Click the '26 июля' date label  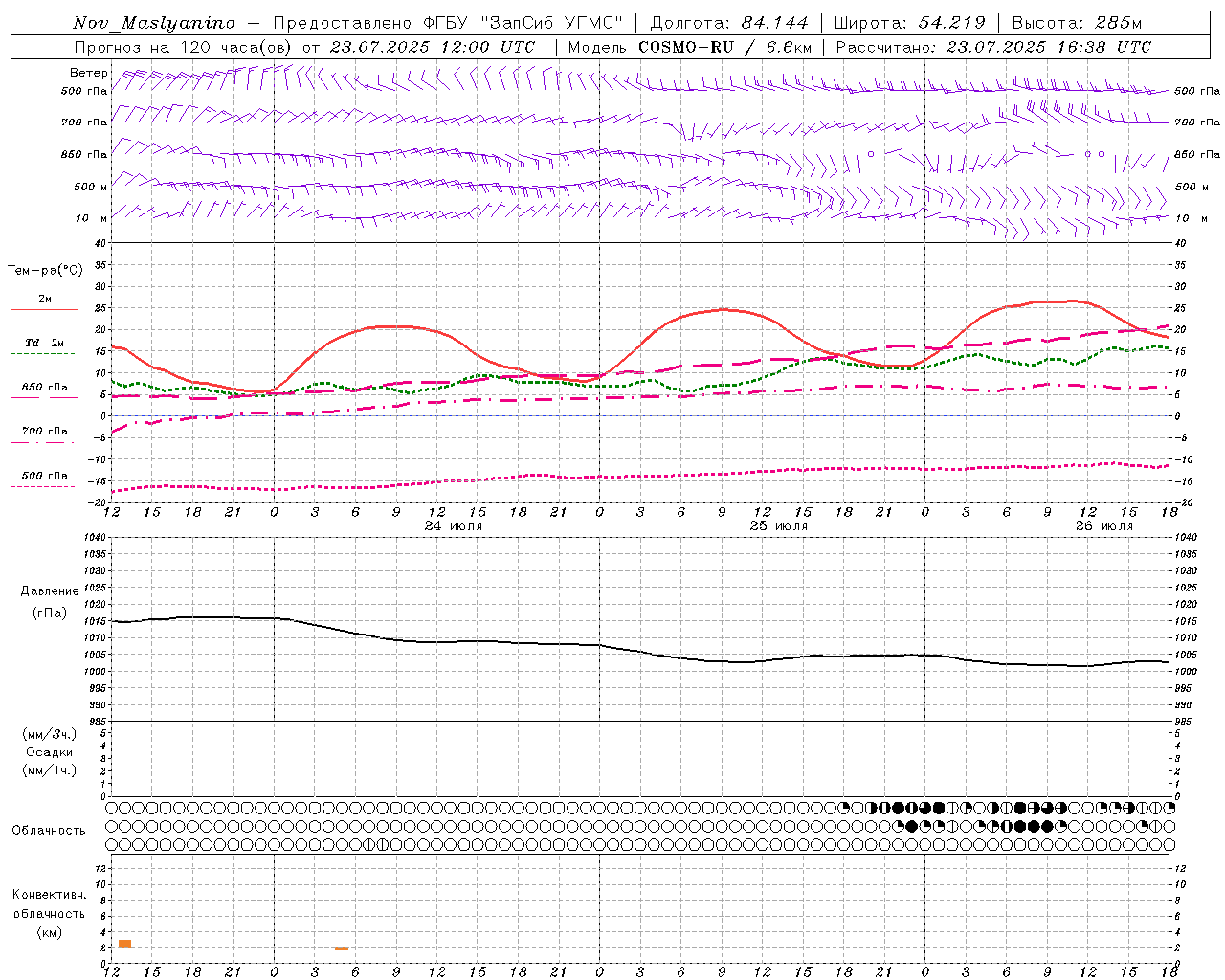click(1103, 526)
